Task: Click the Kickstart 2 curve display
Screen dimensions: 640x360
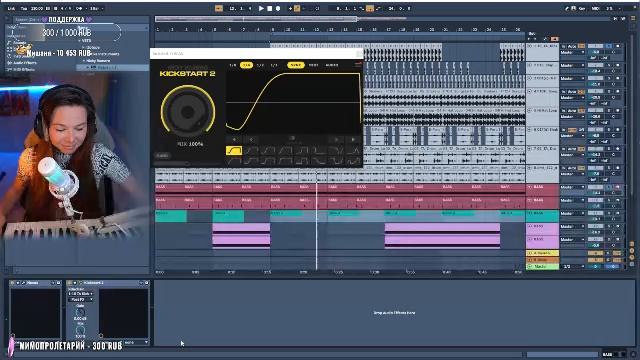Action: 294,102
